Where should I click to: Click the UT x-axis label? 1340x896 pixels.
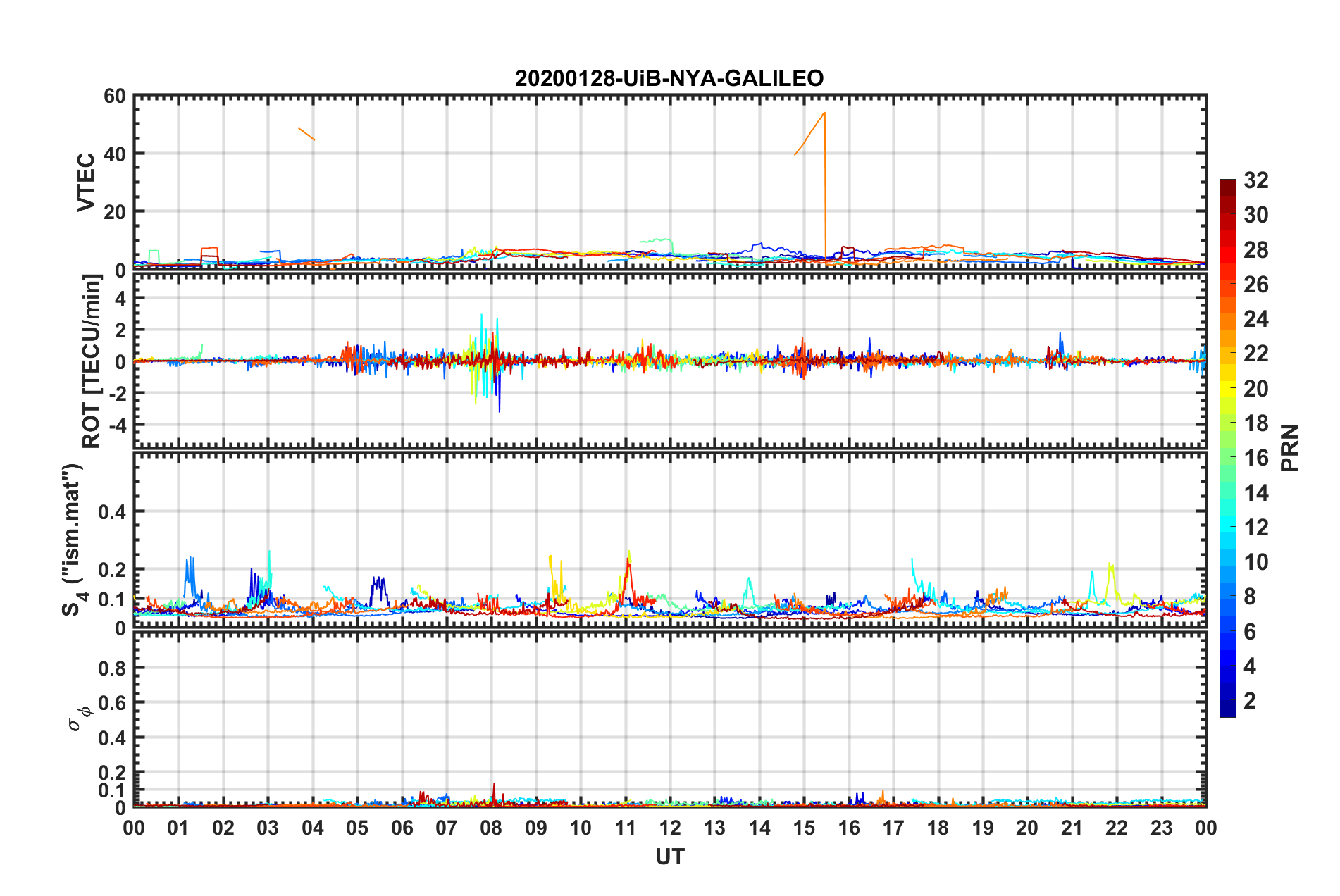pyautogui.click(x=670, y=857)
